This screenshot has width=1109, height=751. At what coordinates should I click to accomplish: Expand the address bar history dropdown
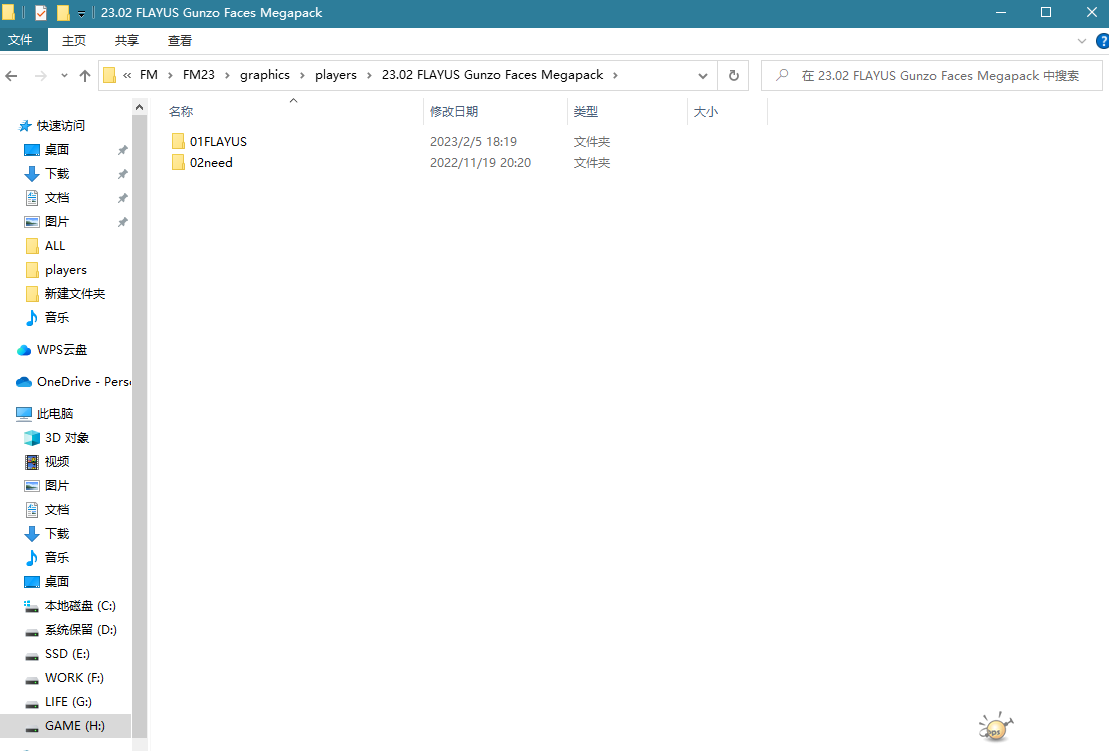coord(702,76)
